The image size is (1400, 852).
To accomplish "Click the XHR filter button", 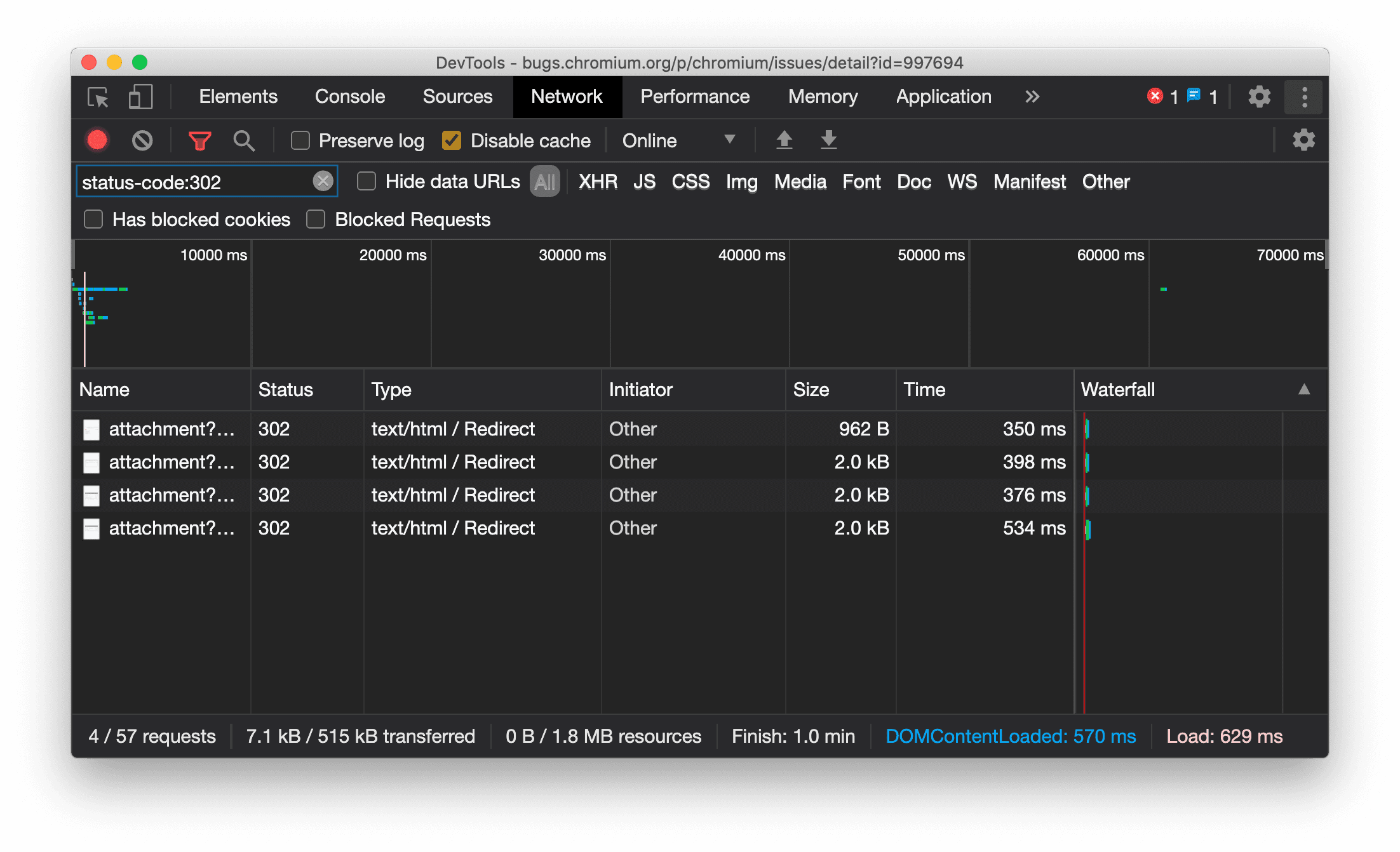I will [597, 181].
